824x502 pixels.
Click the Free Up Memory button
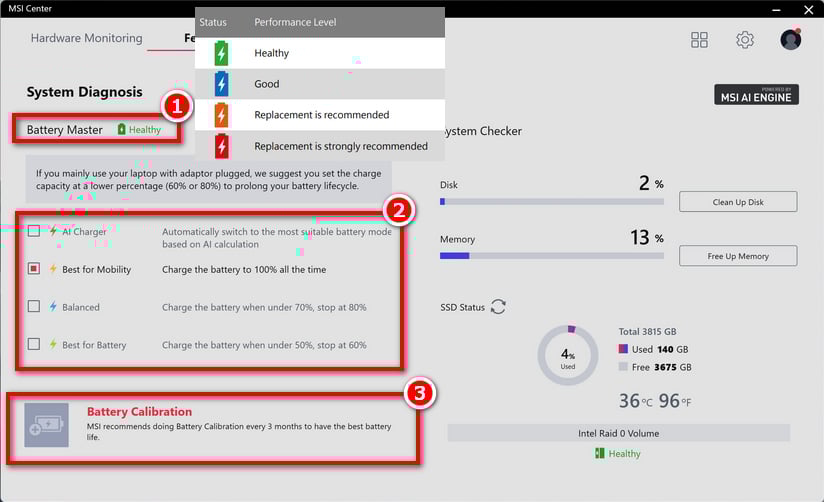coord(738,256)
